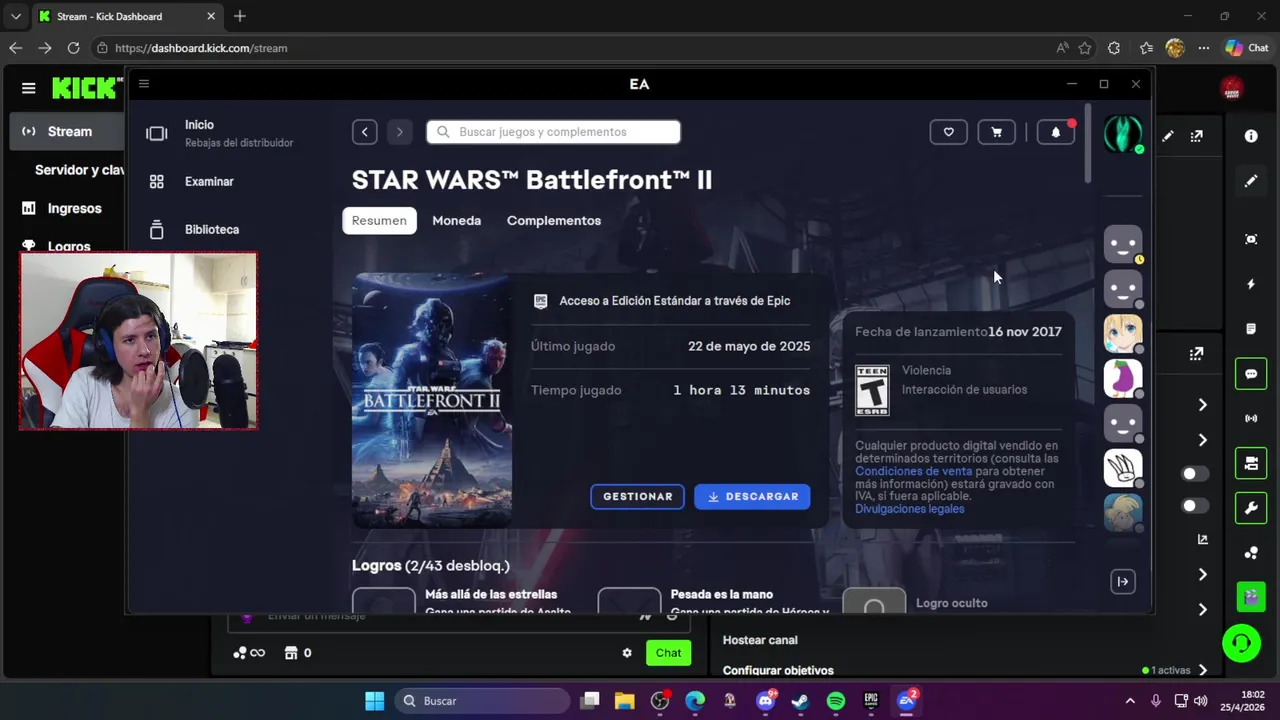Open the EA profile avatar

[x=1122, y=133]
